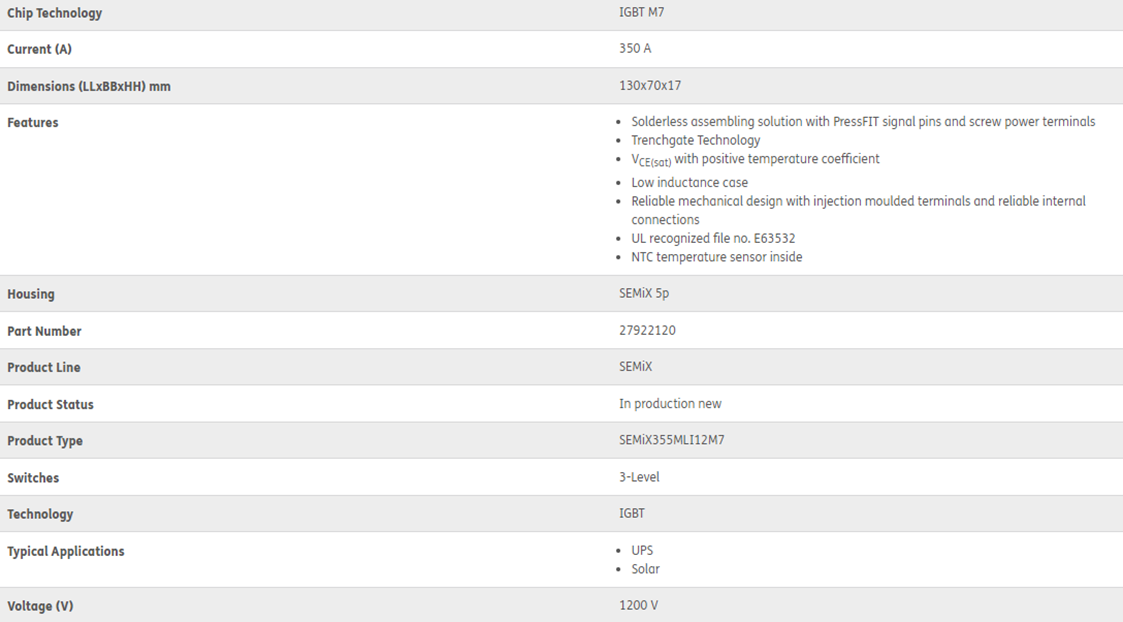
Task: Click the In production new status text
Action: tap(670, 404)
